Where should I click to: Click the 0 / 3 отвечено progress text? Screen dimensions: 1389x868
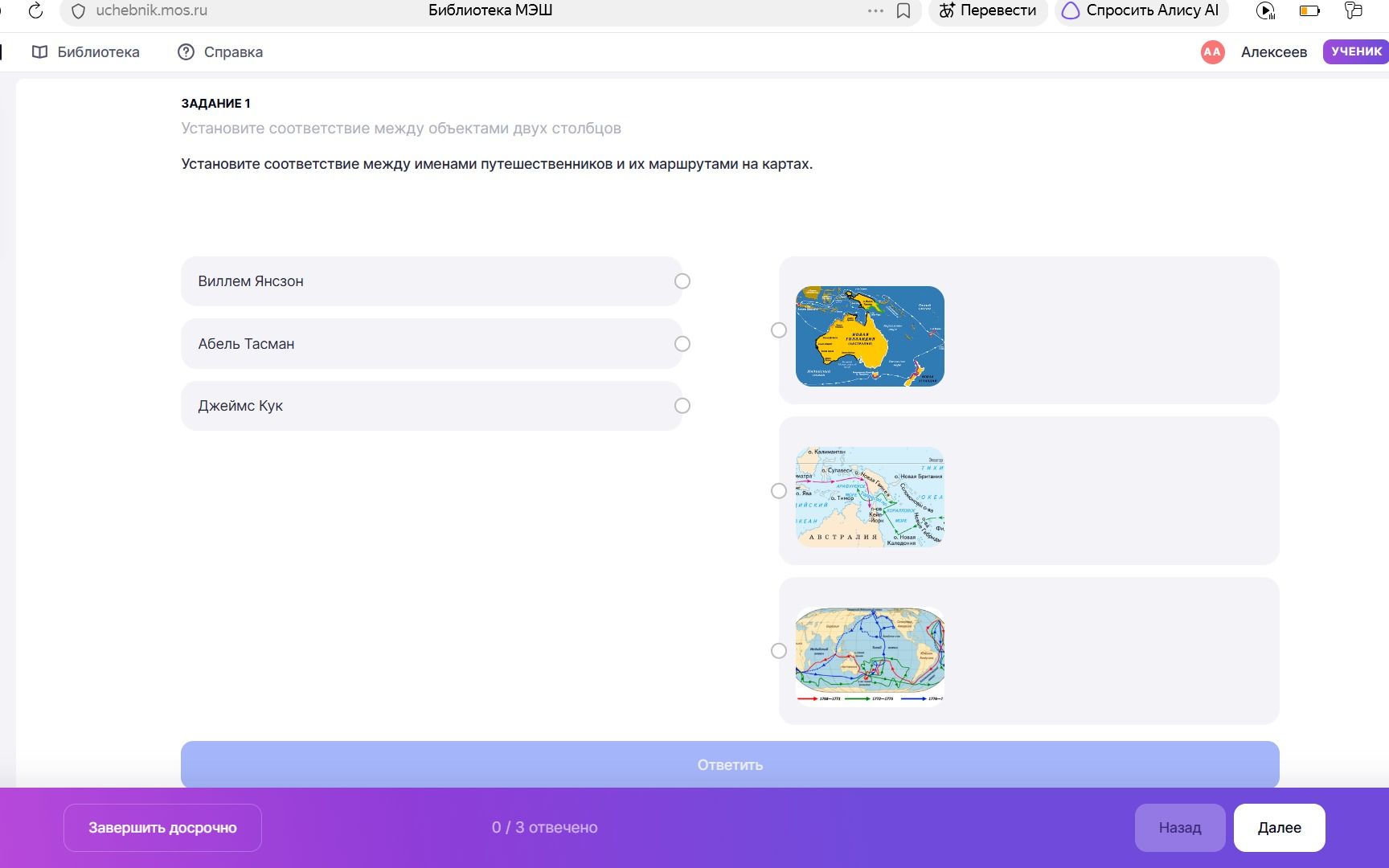pyautogui.click(x=545, y=828)
